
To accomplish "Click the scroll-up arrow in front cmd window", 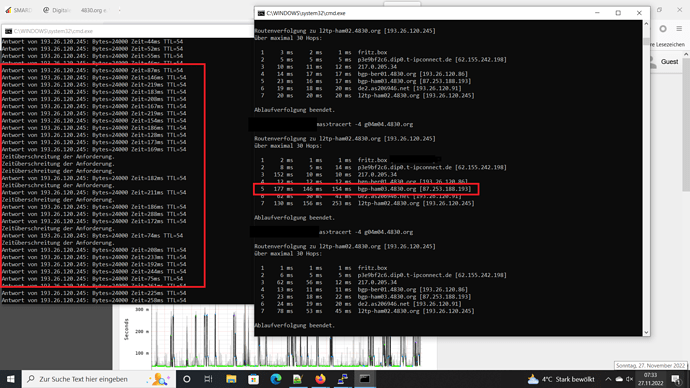I will [646, 24].
